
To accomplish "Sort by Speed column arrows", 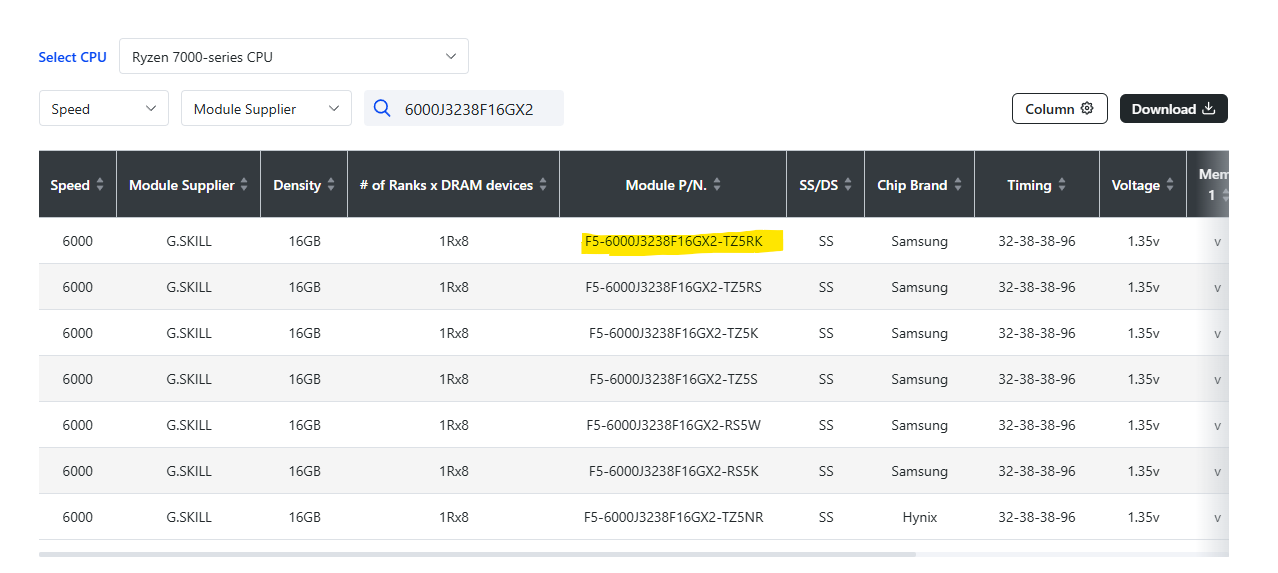I will tap(99, 185).
